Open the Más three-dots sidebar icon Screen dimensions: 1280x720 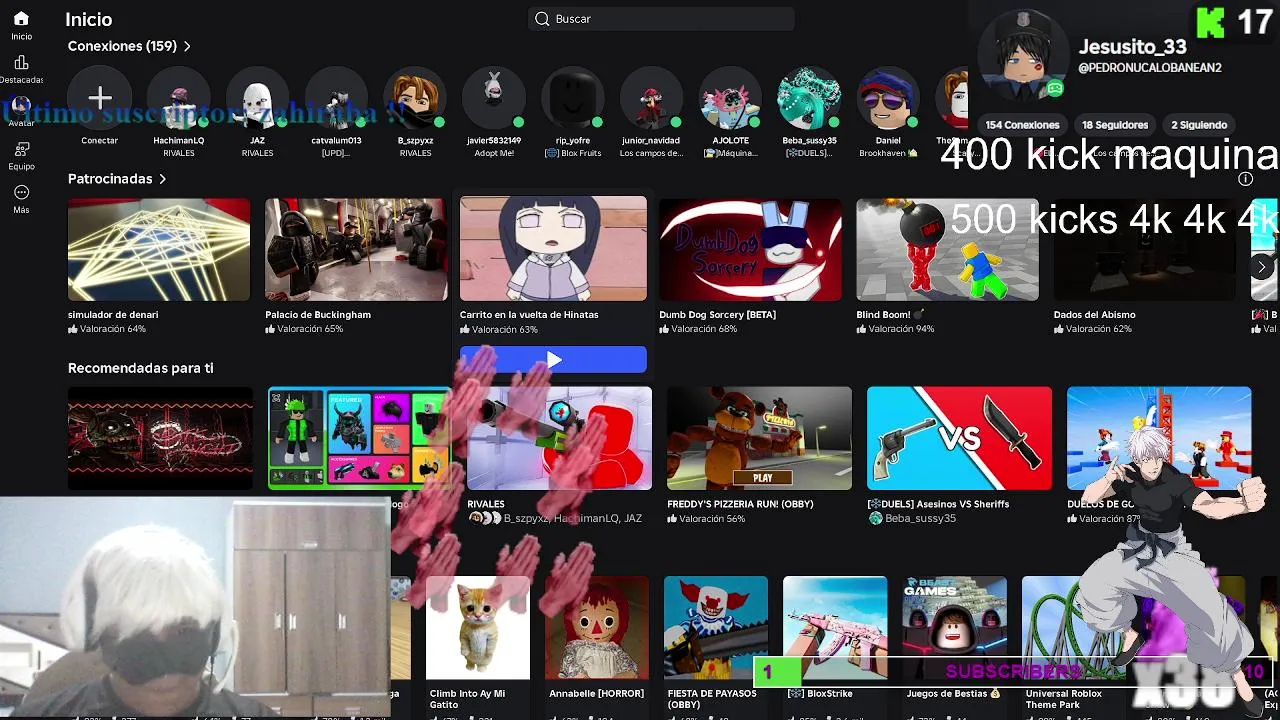click(x=21, y=193)
